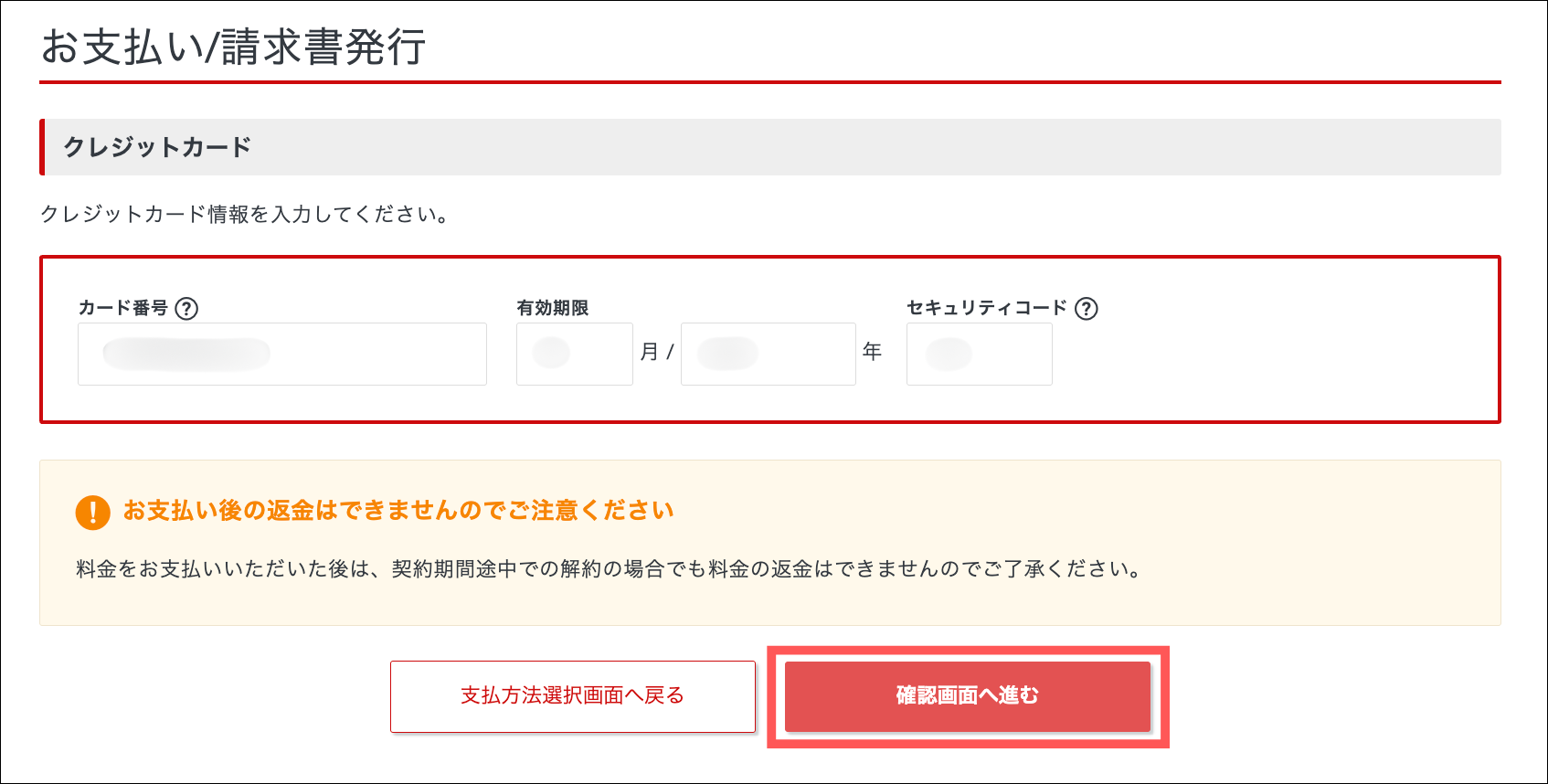Click the 月 / separator label
Screen dimensions: 1548x784
coord(657,352)
